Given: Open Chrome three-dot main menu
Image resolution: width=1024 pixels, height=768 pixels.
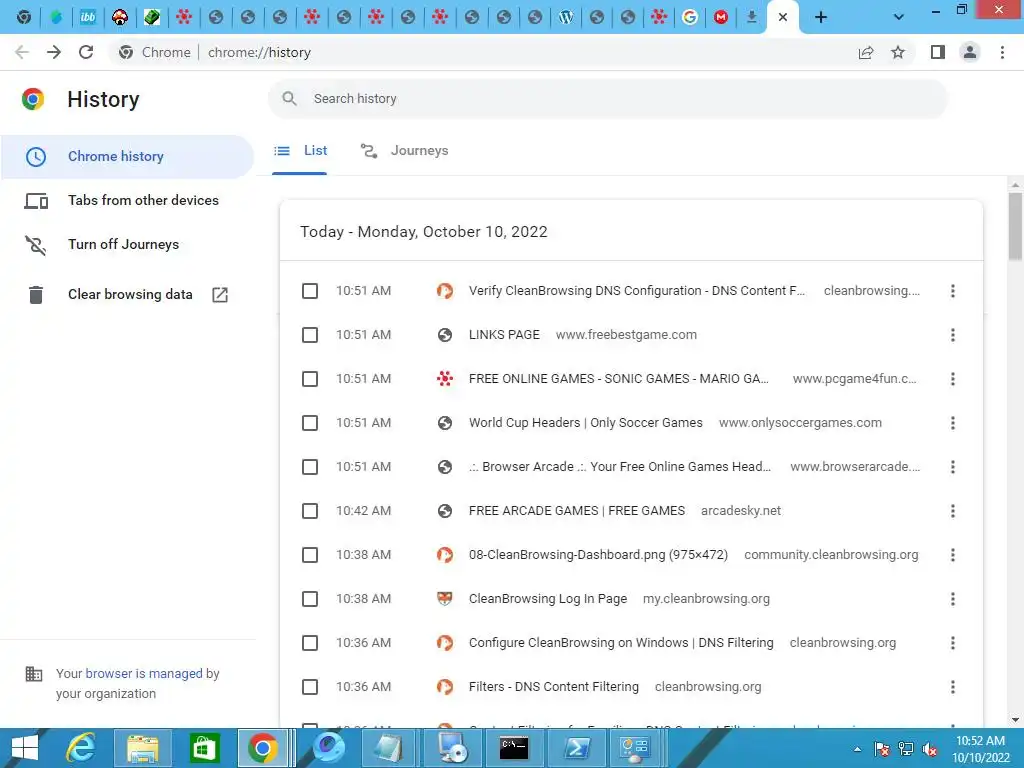Looking at the screenshot, I should 1002,52.
